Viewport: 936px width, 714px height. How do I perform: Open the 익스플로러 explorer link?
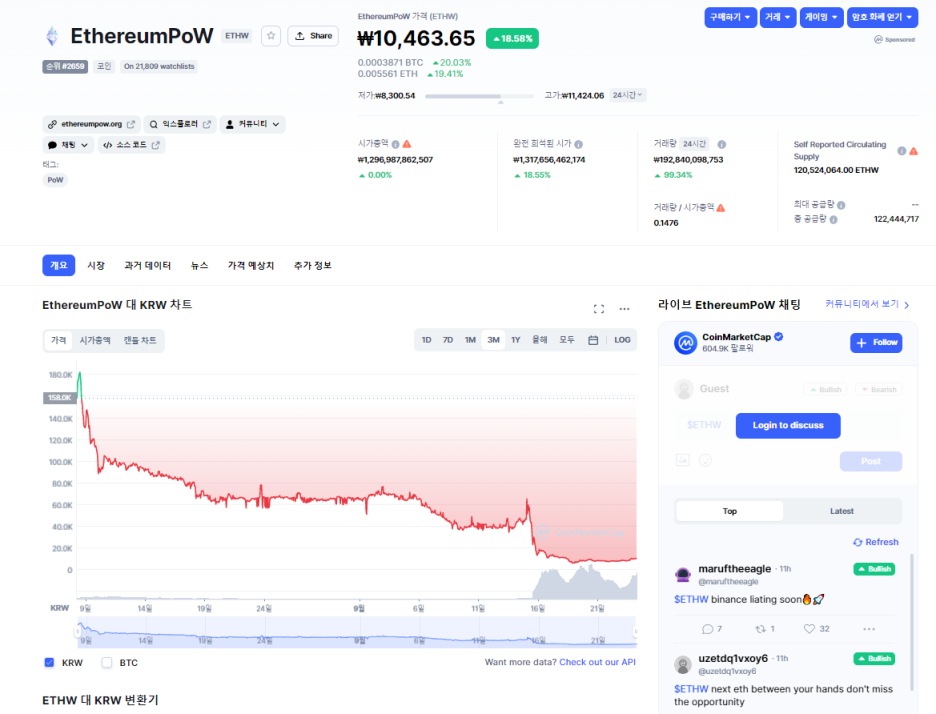coord(180,124)
